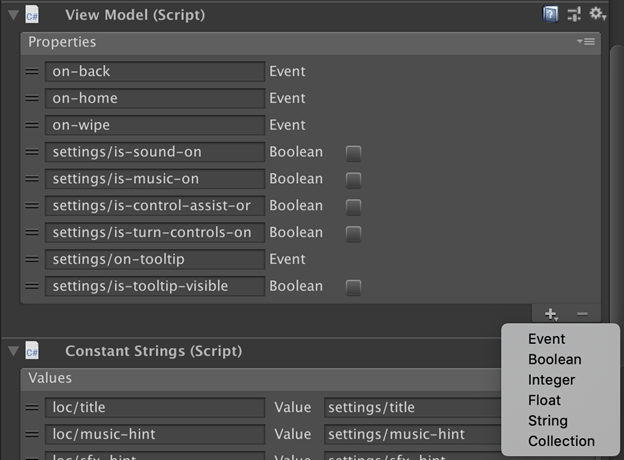Viewport: 624px width, 460px height.
Task: Pick Integer from the popup menu
Action: click(551, 380)
